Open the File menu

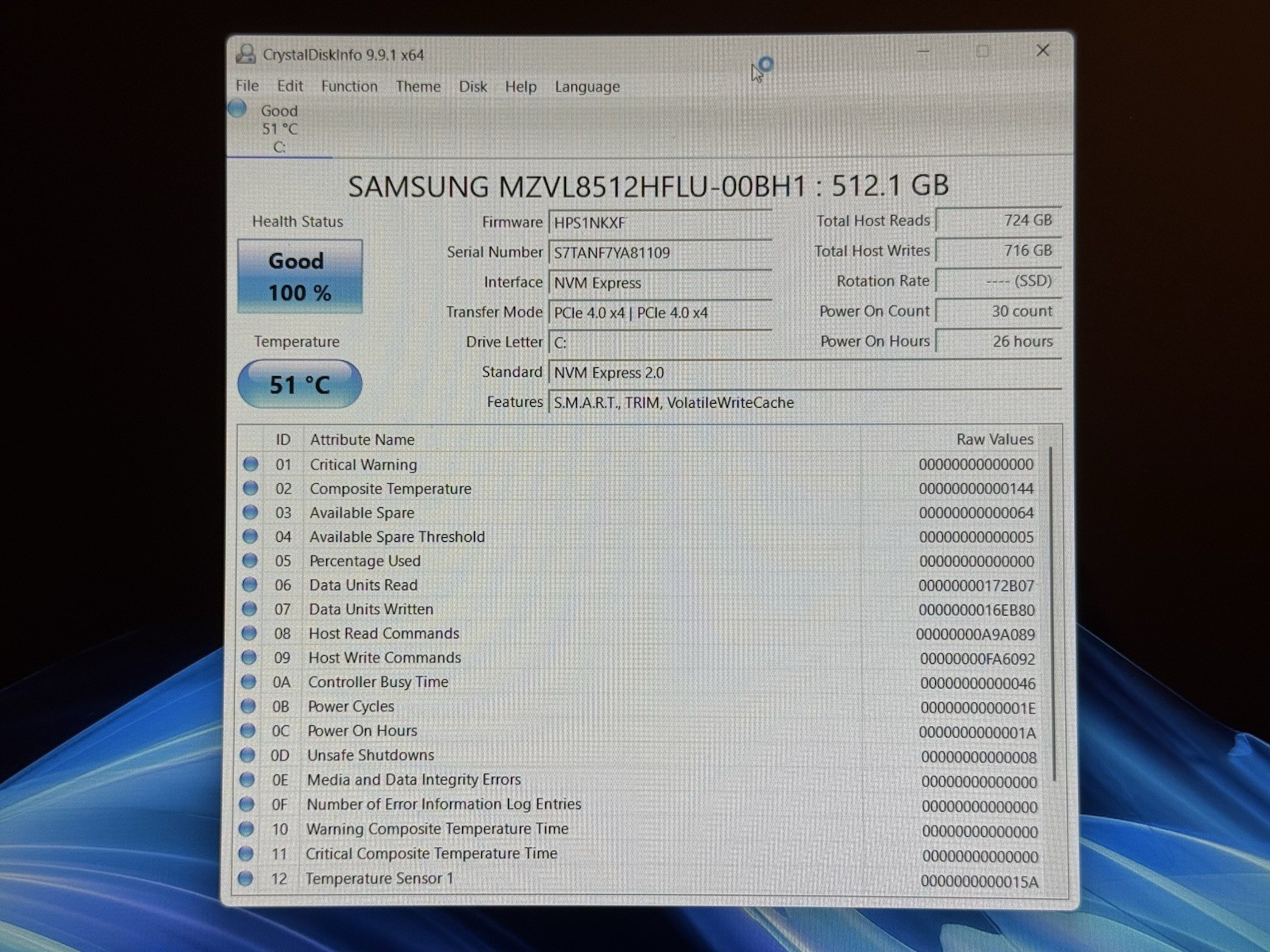(247, 86)
